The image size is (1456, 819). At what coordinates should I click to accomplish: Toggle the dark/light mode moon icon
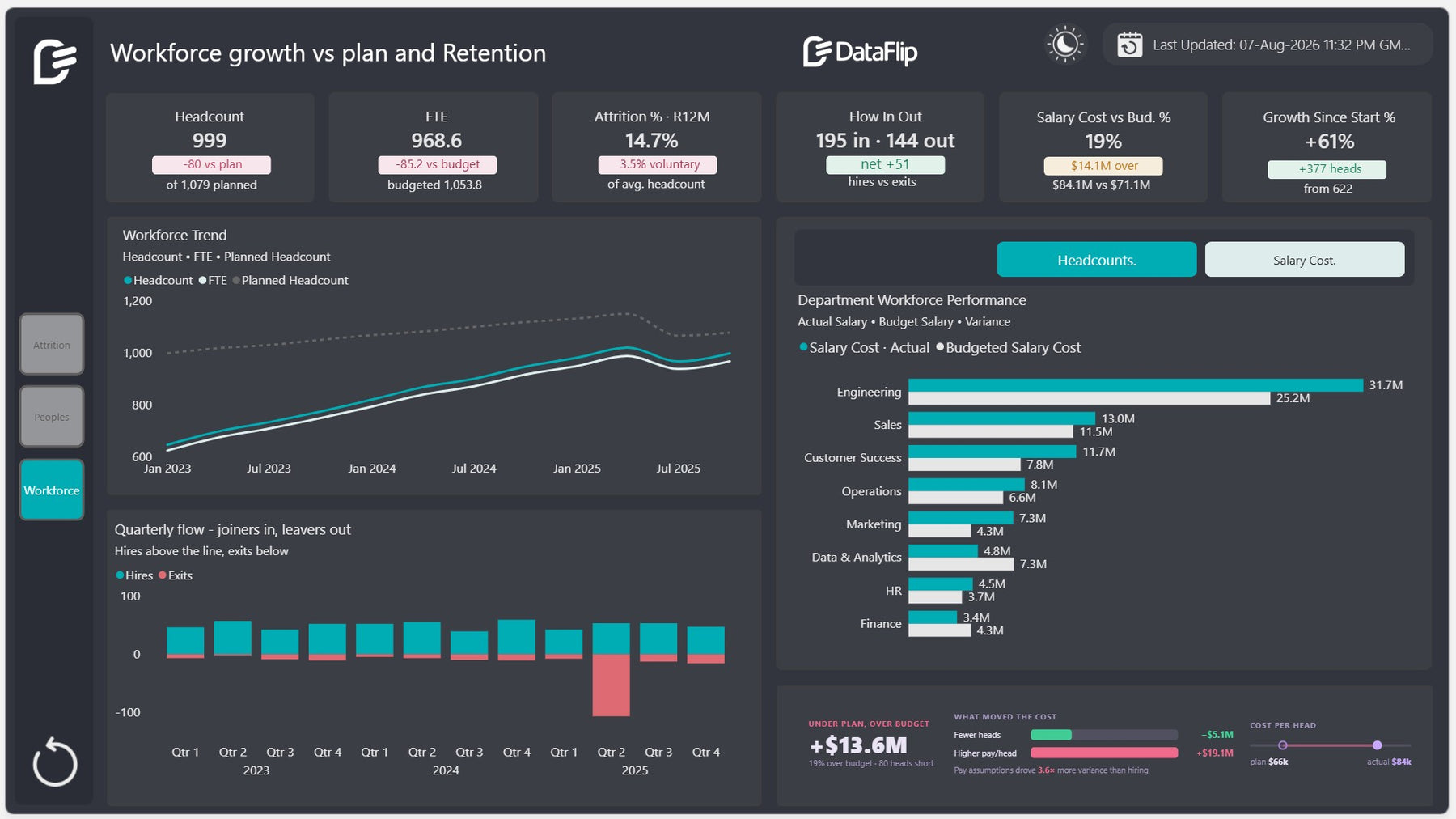click(1064, 45)
